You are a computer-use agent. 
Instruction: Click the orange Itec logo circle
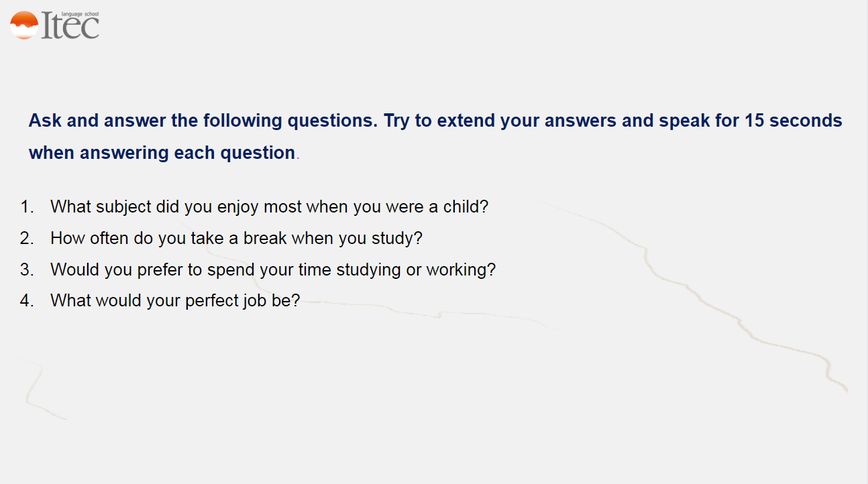(x=24, y=25)
